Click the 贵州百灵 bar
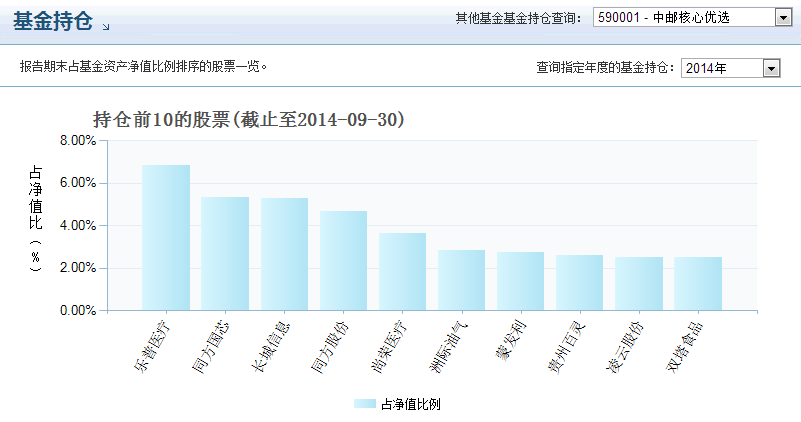Image resolution: width=801 pixels, height=422 pixels. coord(579,283)
